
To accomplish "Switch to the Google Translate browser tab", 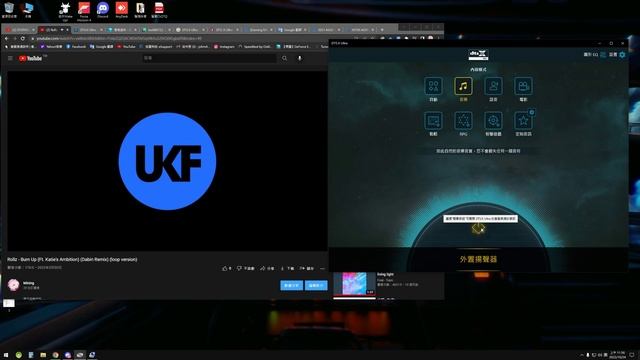I will point(293,30).
